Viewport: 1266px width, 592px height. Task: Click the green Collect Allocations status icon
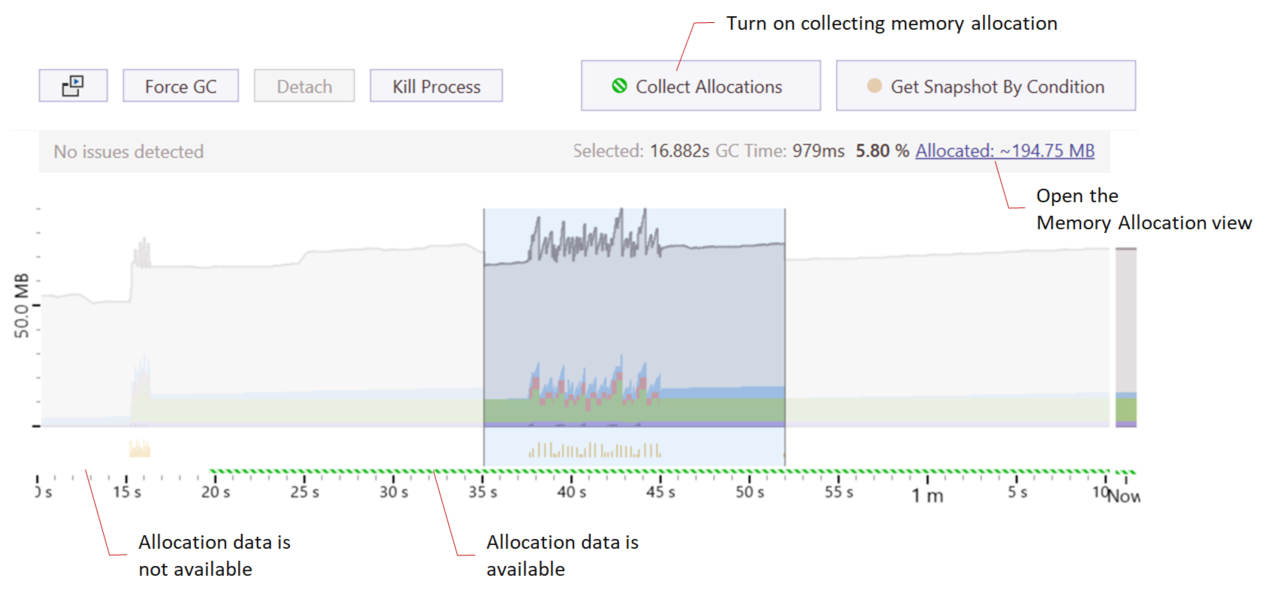coord(620,86)
